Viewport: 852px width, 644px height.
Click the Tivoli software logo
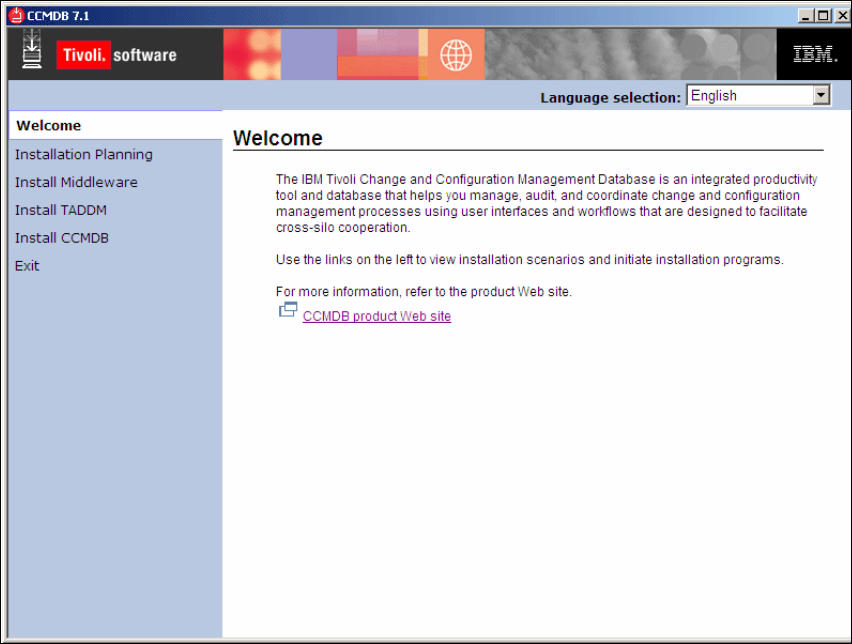click(117, 55)
